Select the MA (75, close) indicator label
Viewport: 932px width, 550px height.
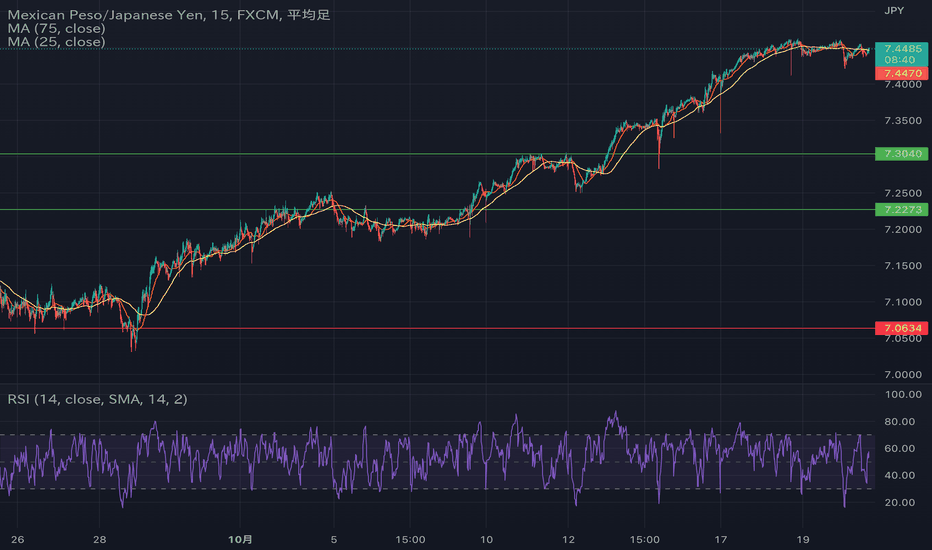click(56, 29)
